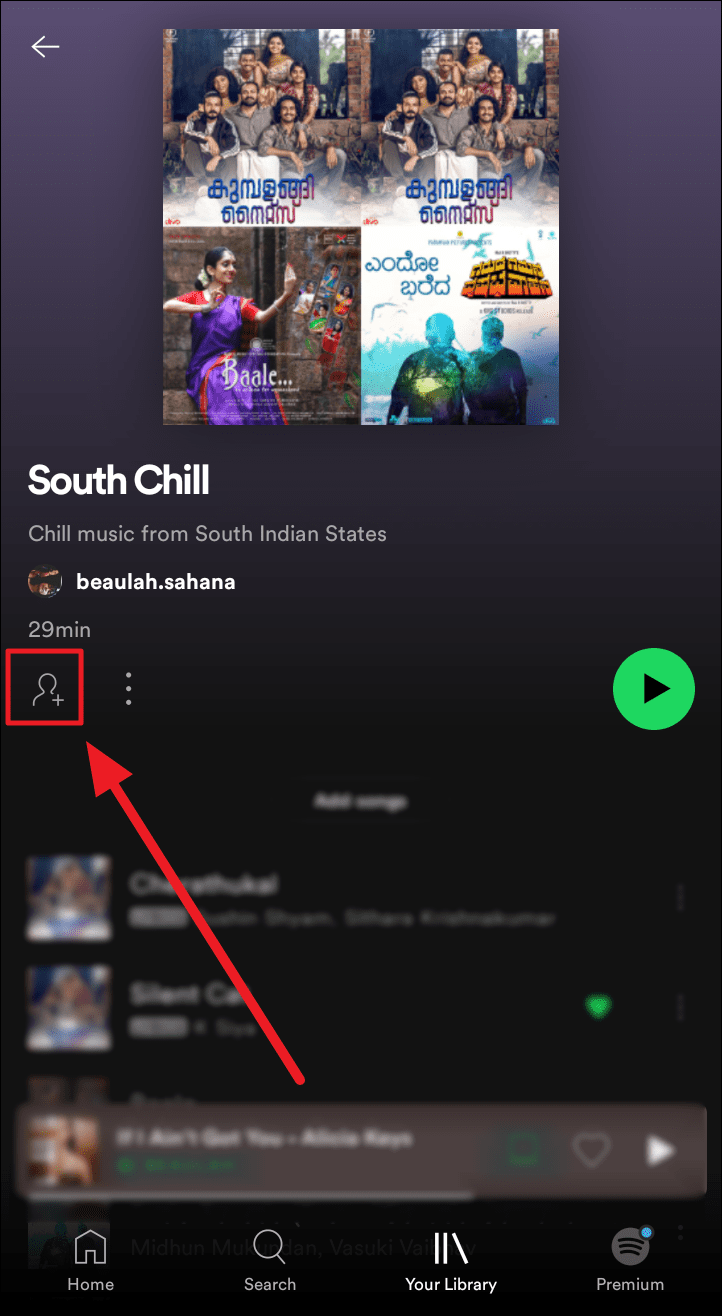Open devices available icon in mini player
This screenshot has height=1316, width=722.
click(521, 1150)
